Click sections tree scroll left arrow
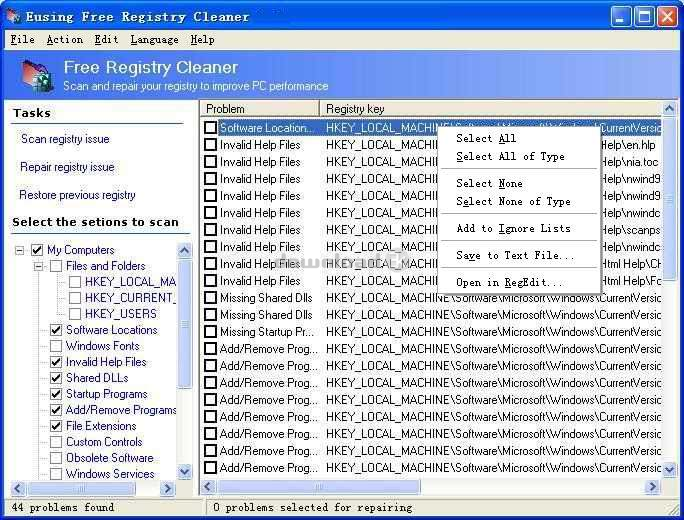Image resolution: width=684 pixels, height=520 pixels. tap(18, 488)
